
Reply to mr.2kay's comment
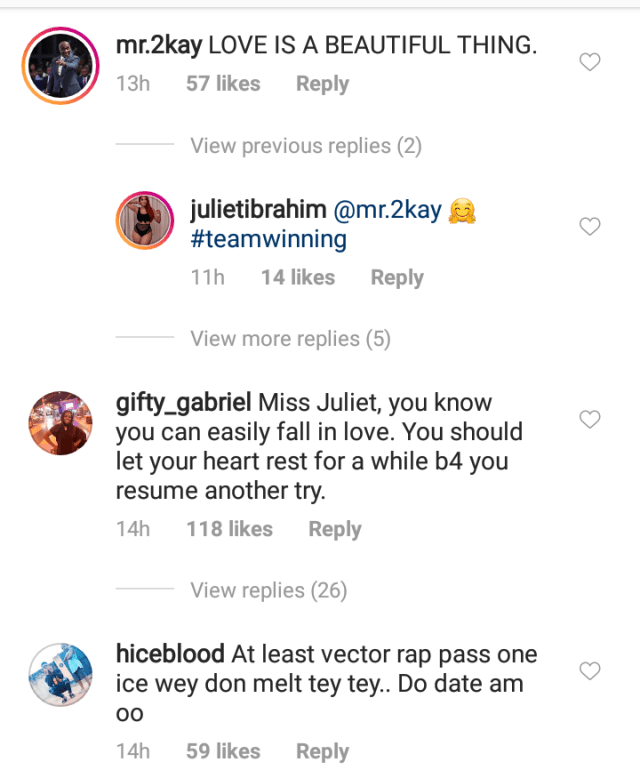tap(322, 84)
